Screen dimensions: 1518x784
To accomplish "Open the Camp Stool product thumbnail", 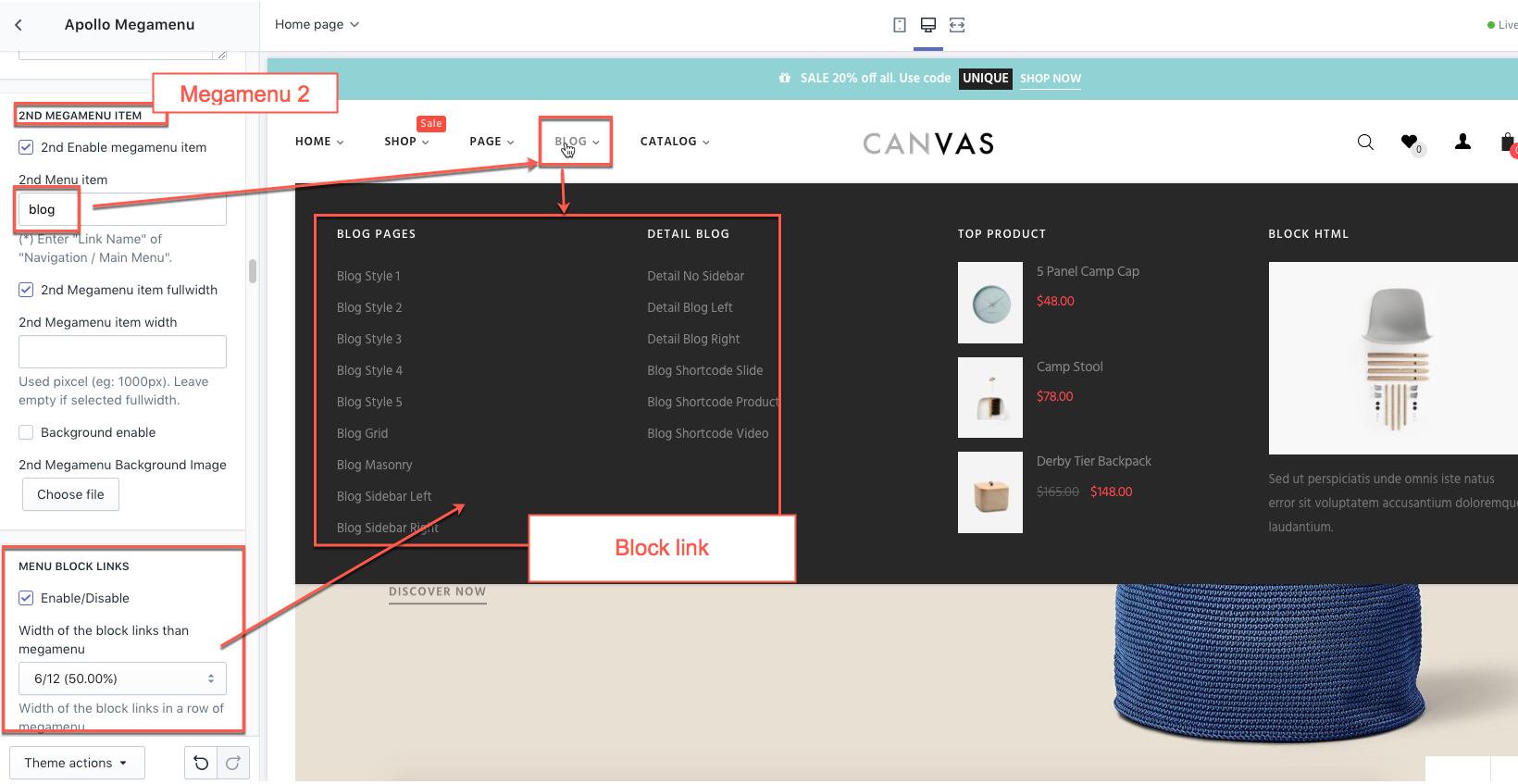I will click(x=990, y=397).
